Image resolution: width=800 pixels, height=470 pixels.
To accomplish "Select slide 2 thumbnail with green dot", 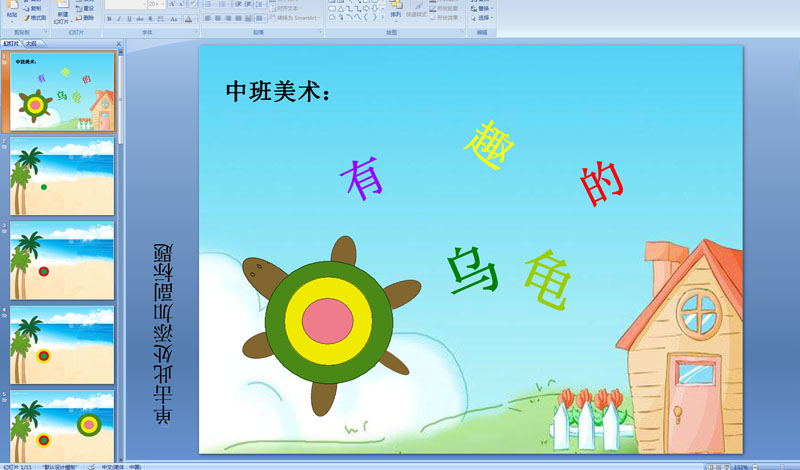I will 62,176.
